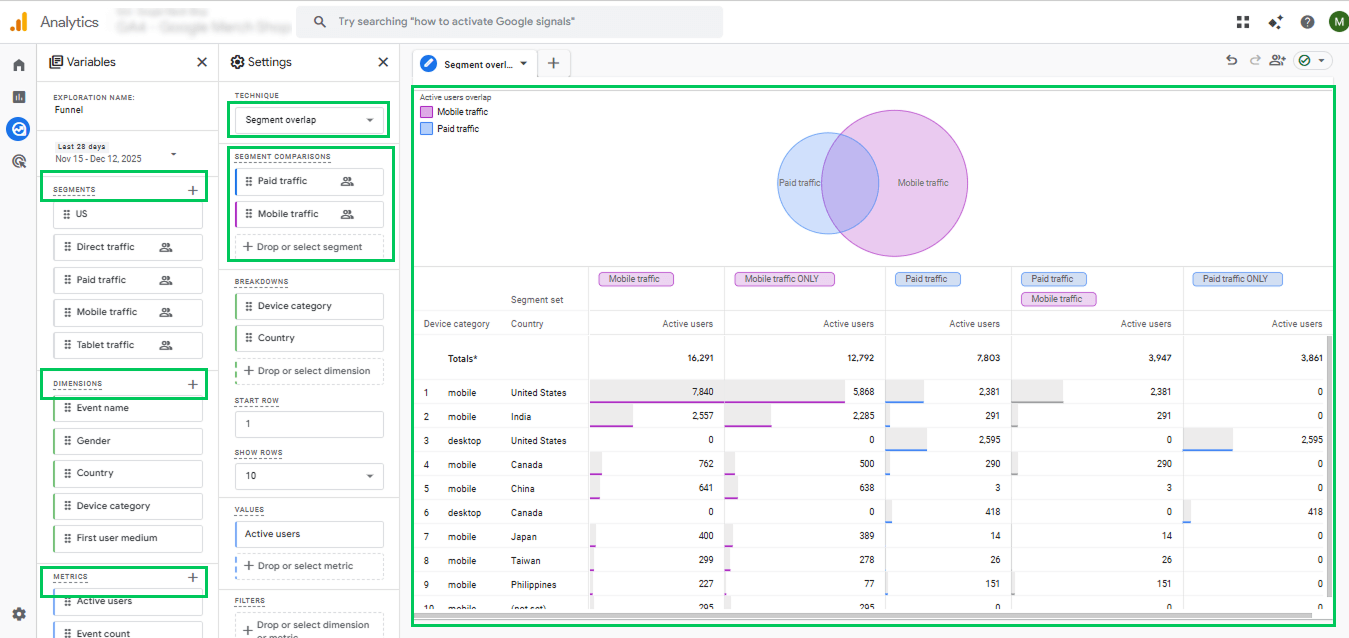
Task: Open Admin settings gear icon
Action: coord(19,614)
